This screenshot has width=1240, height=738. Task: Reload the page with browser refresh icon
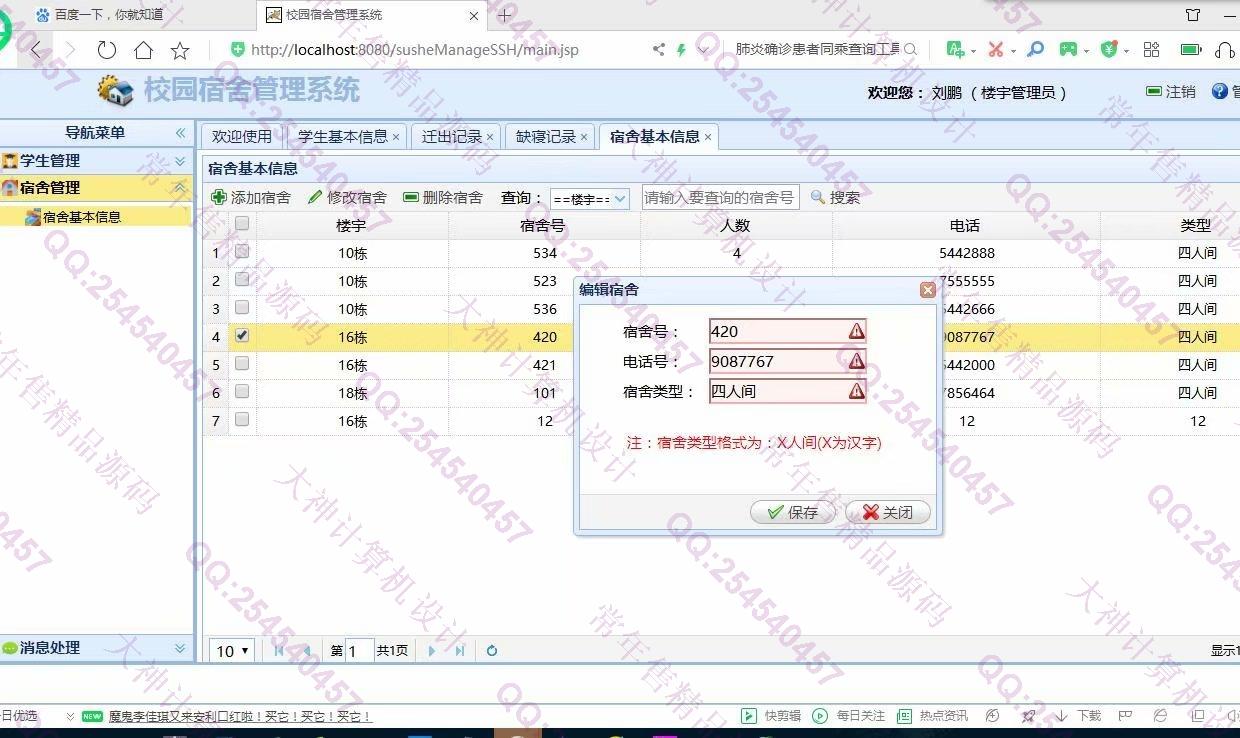pyautogui.click(x=106, y=50)
